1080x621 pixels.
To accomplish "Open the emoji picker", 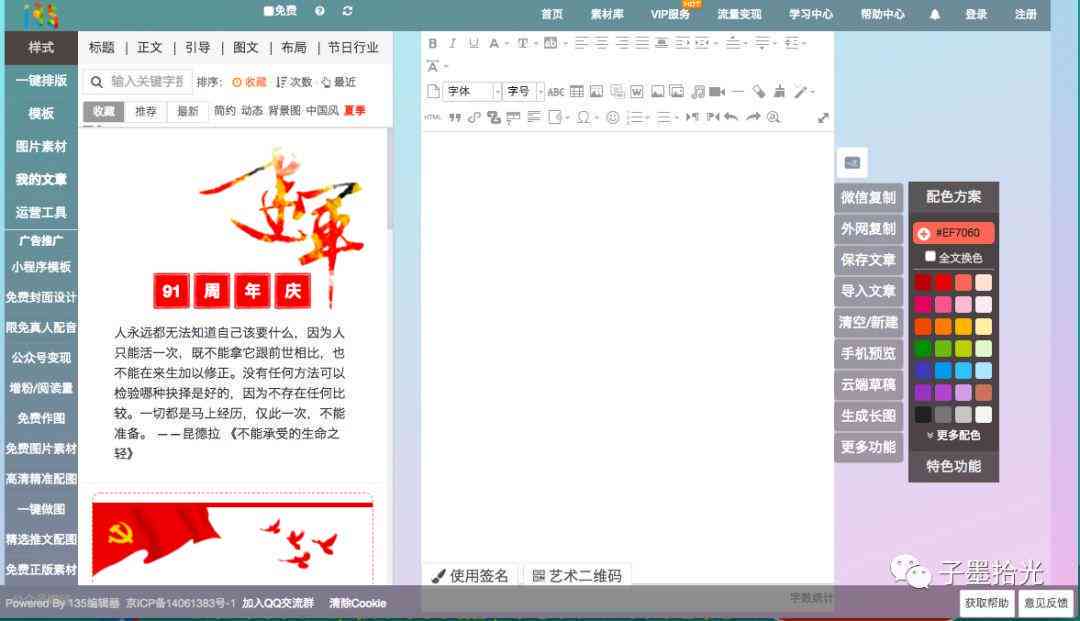I will click(612, 118).
